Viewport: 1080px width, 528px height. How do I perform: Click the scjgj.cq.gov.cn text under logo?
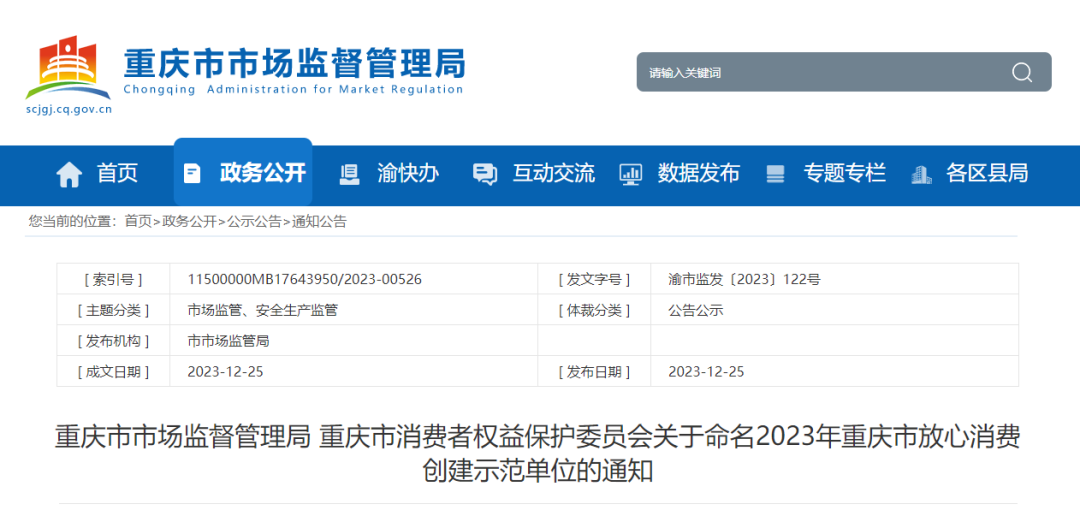click(68, 109)
